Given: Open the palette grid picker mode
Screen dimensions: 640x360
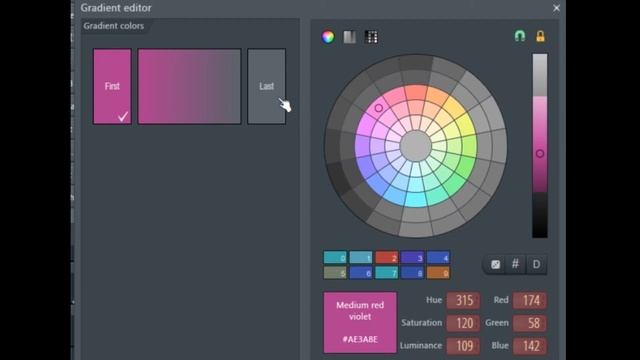Looking at the screenshot, I should point(371,37).
